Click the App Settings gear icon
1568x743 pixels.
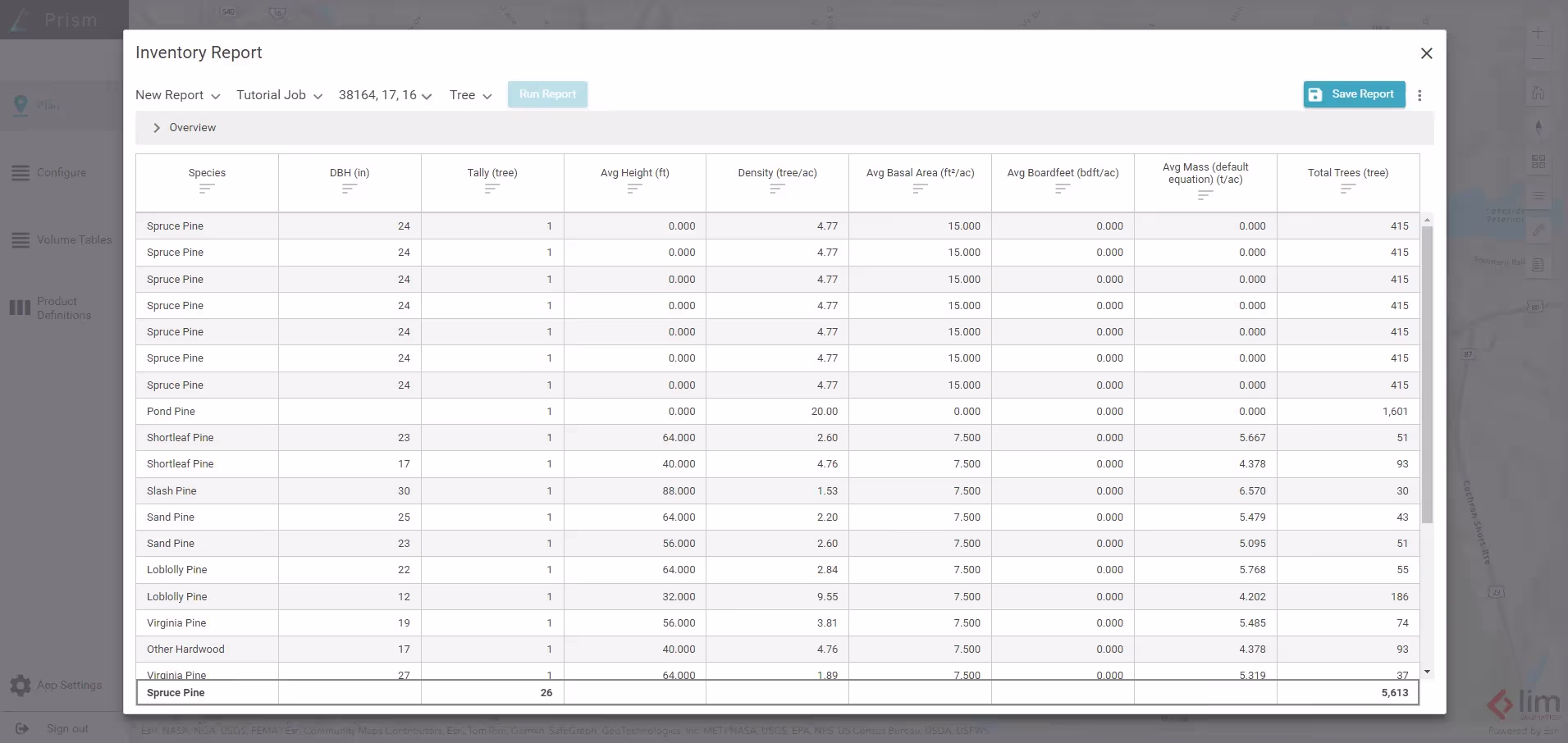21,686
